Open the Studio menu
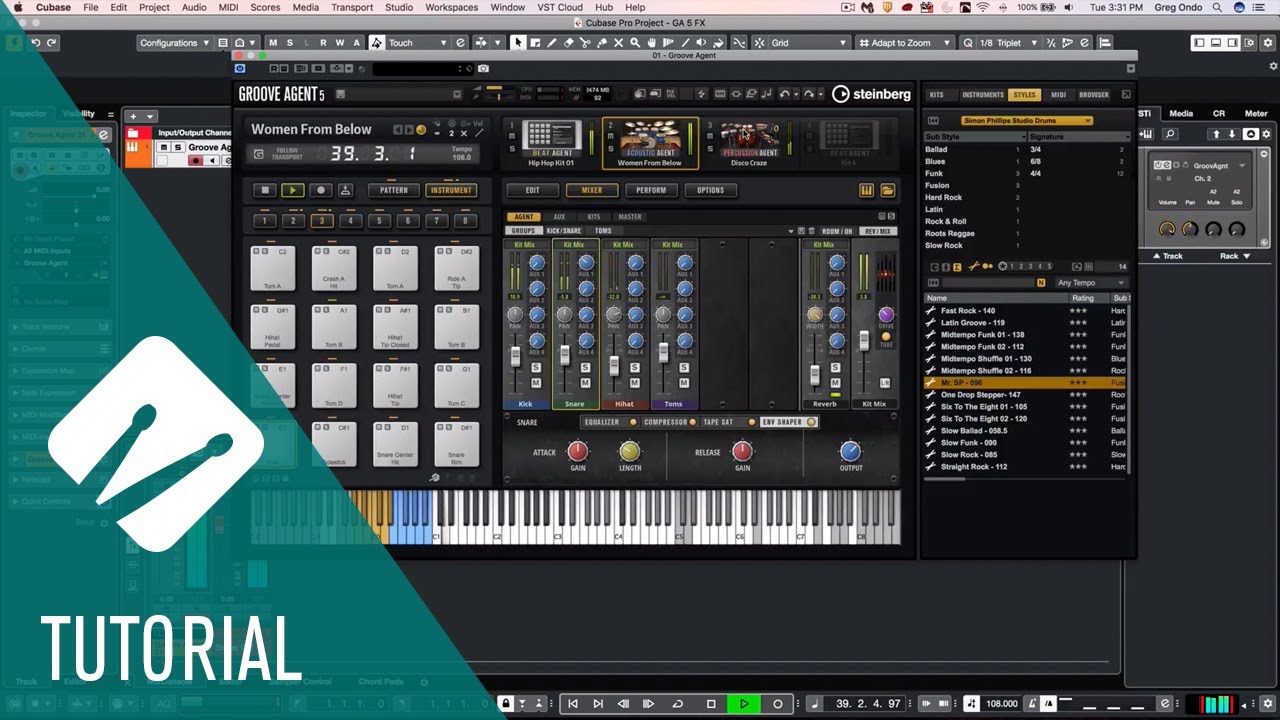 (x=399, y=7)
